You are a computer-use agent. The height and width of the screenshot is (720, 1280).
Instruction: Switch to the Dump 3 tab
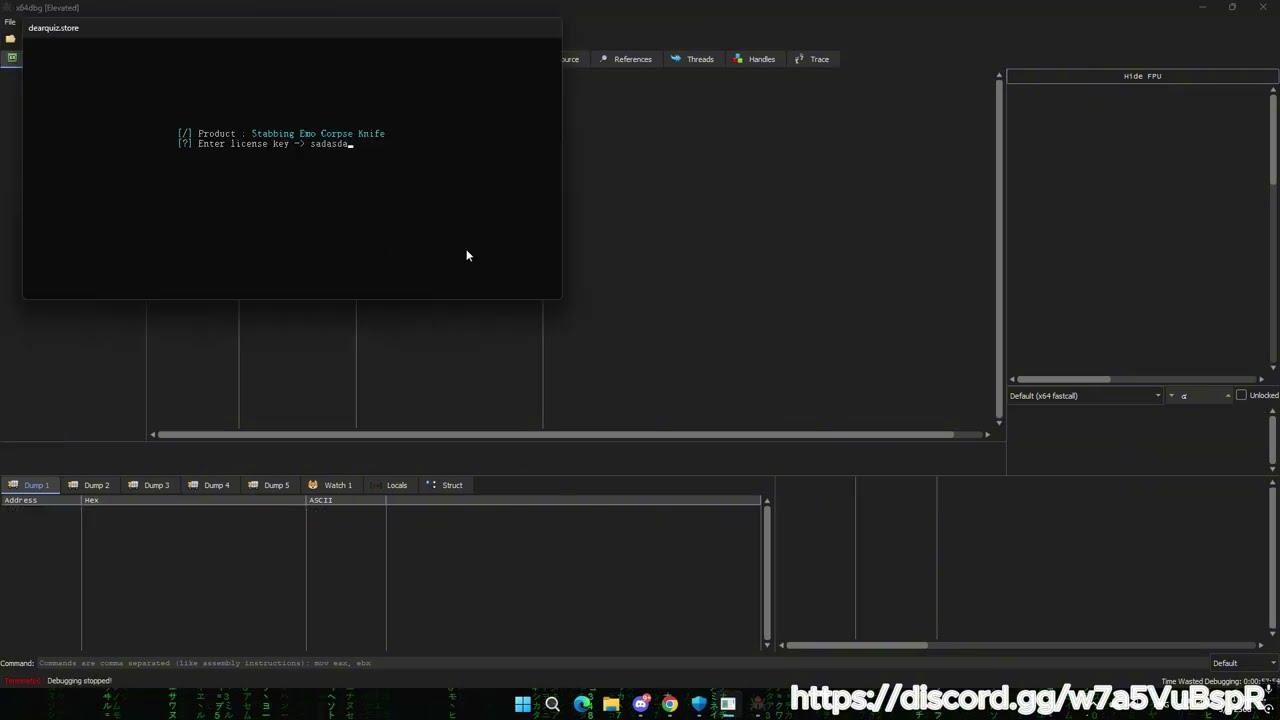[x=149, y=485]
